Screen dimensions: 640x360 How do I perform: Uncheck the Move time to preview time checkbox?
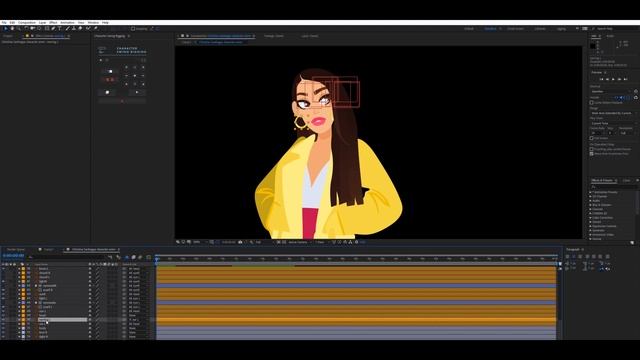point(591,154)
